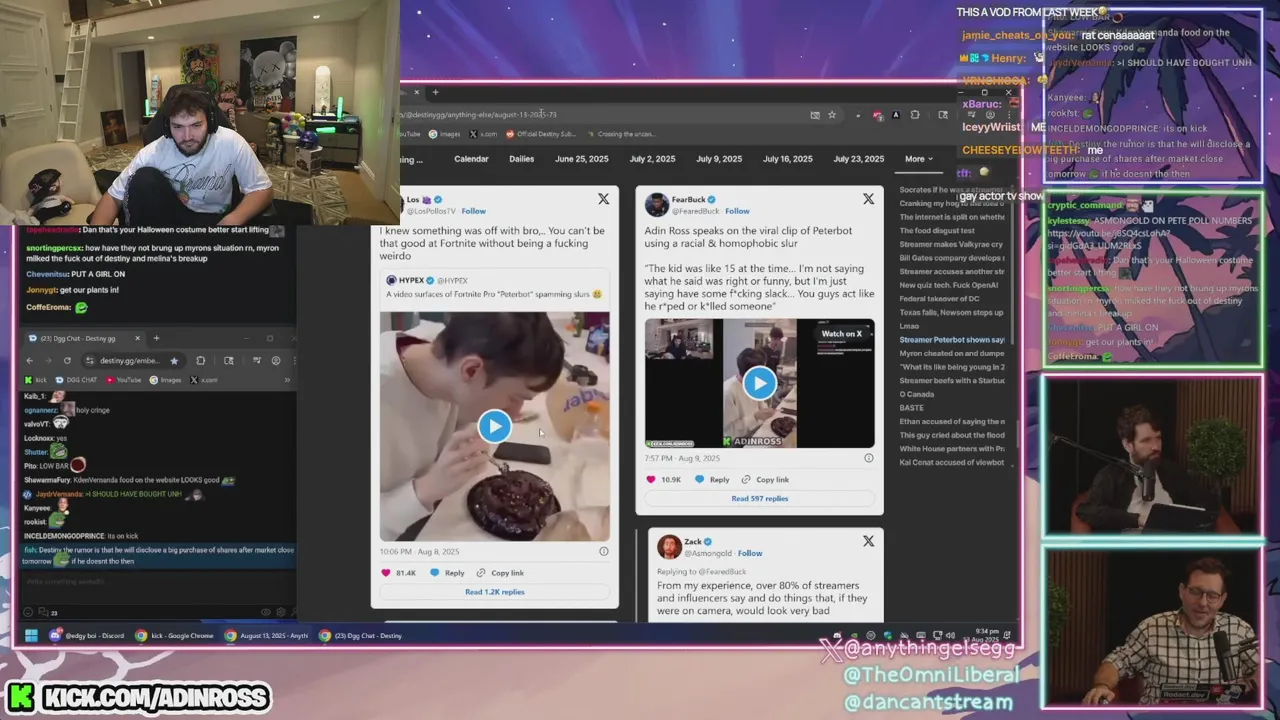Click the X logo on Zack's tweet
The height and width of the screenshot is (720, 1280).
[868, 541]
